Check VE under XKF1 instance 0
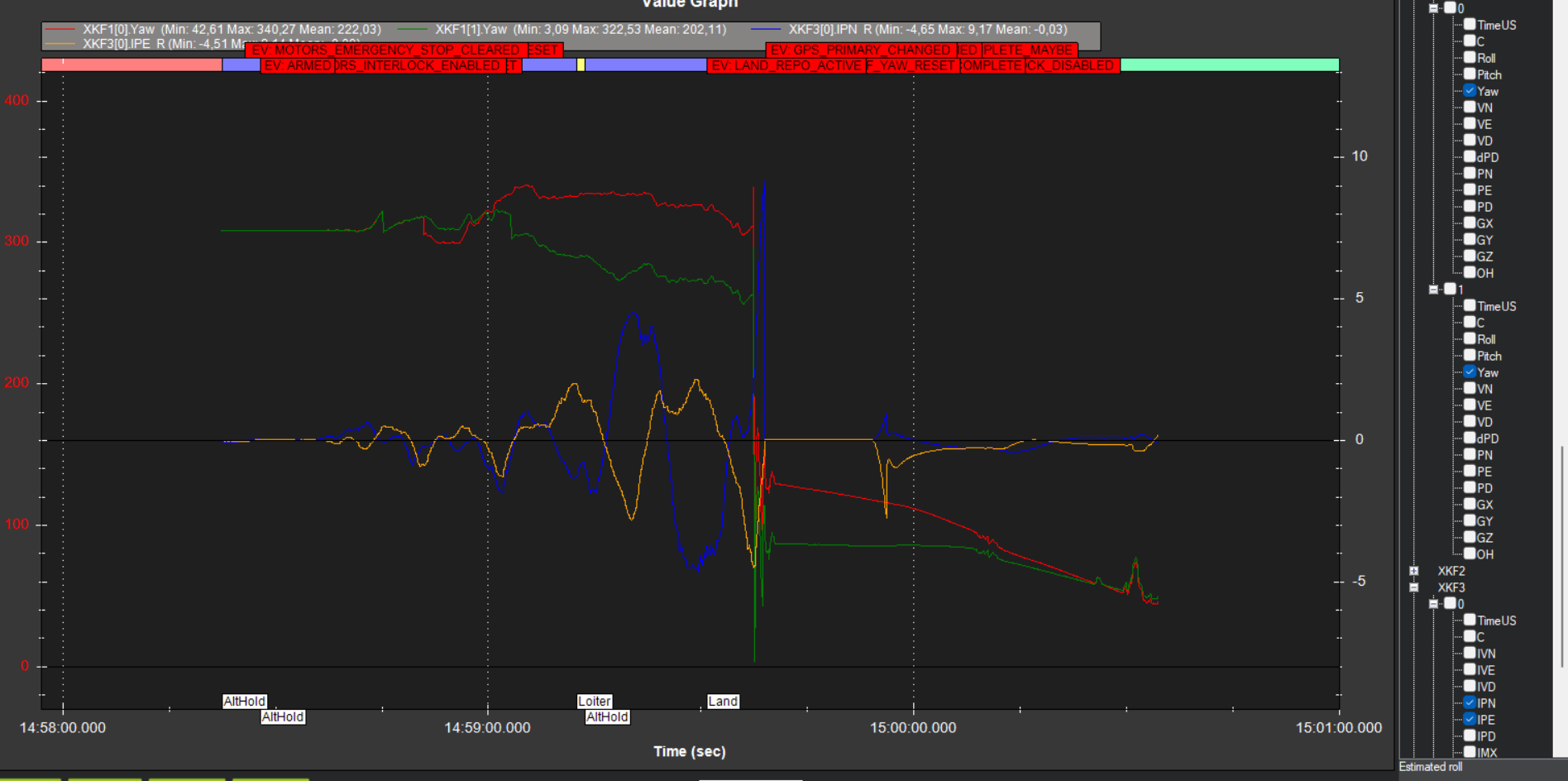The image size is (1568, 781). coord(1470,124)
